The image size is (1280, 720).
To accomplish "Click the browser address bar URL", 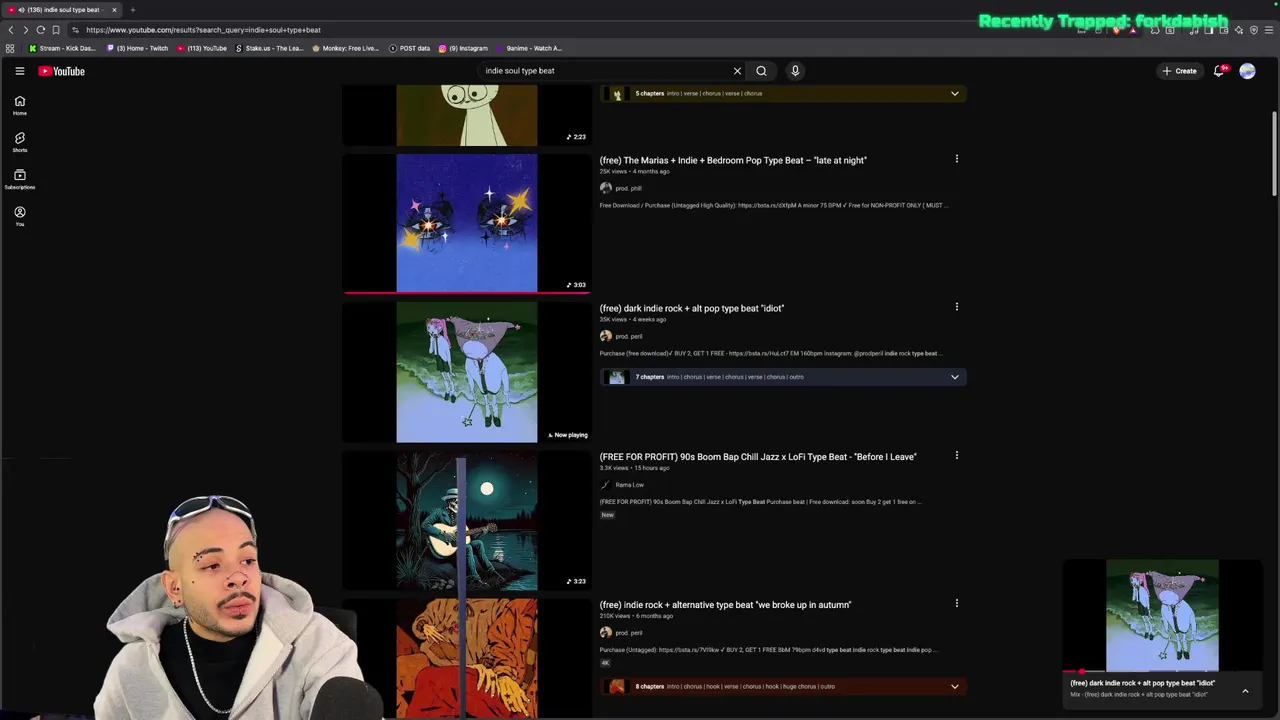I will click(x=203, y=30).
